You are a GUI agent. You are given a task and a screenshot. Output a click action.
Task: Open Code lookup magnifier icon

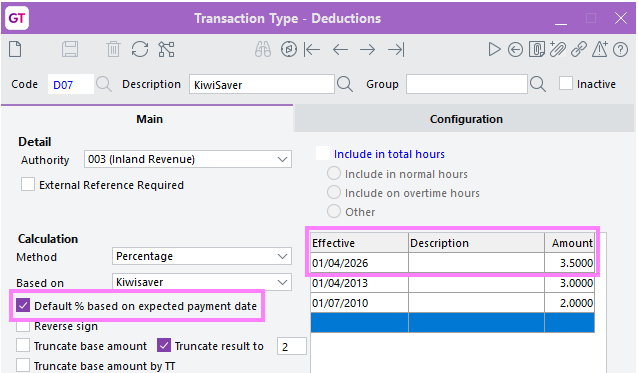click(x=103, y=84)
